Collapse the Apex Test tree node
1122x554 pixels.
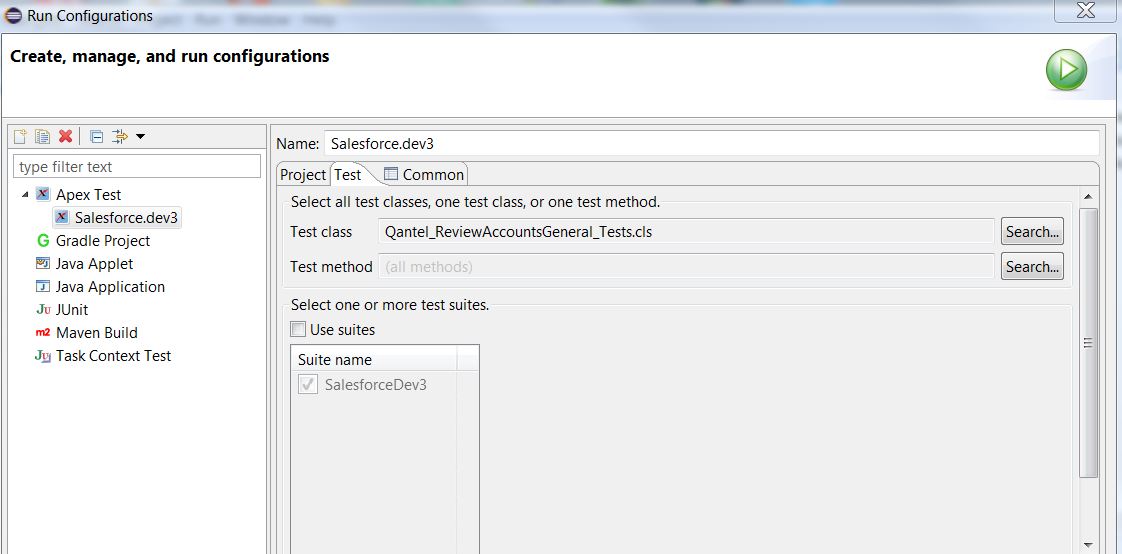point(25,194)
